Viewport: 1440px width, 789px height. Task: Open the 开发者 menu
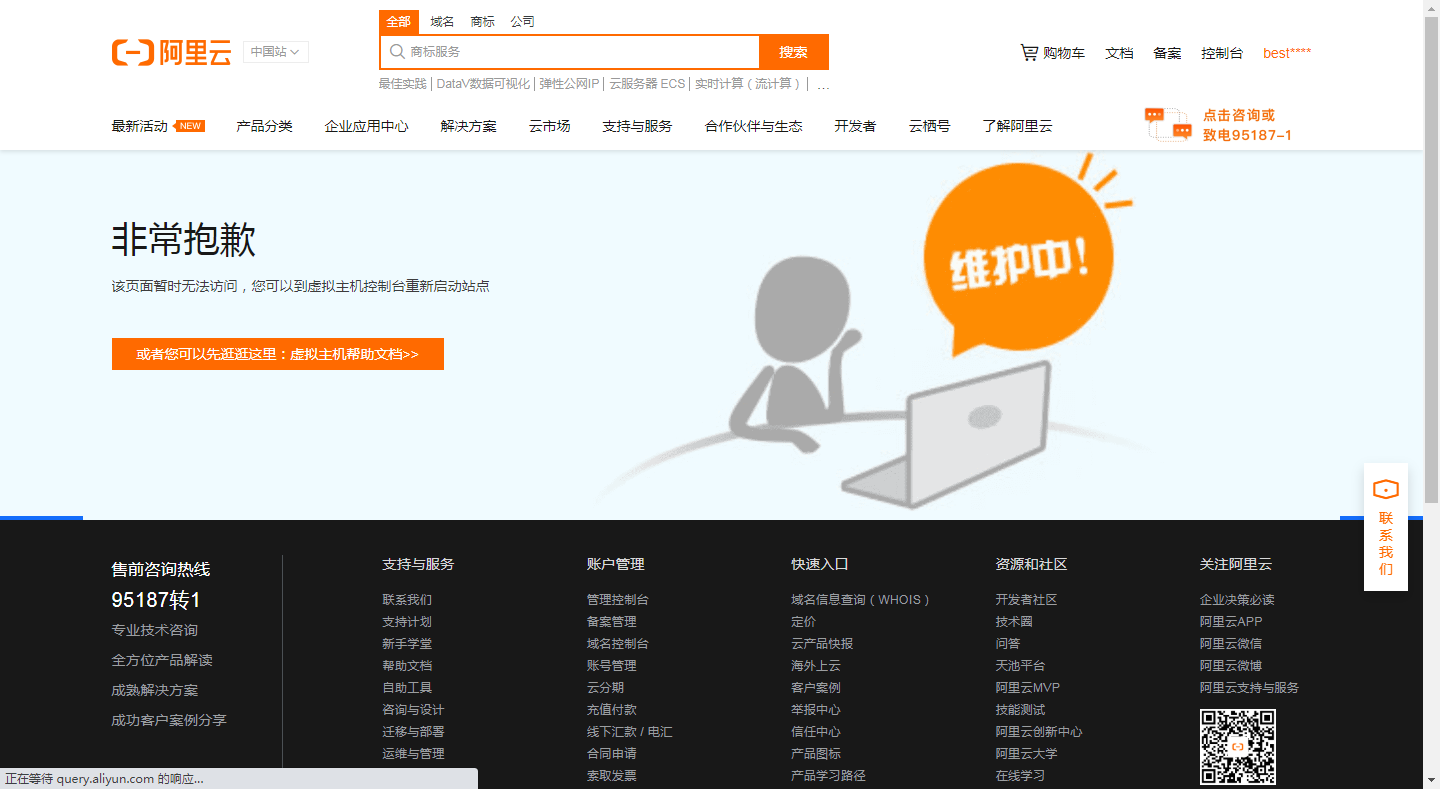[855, 126]
